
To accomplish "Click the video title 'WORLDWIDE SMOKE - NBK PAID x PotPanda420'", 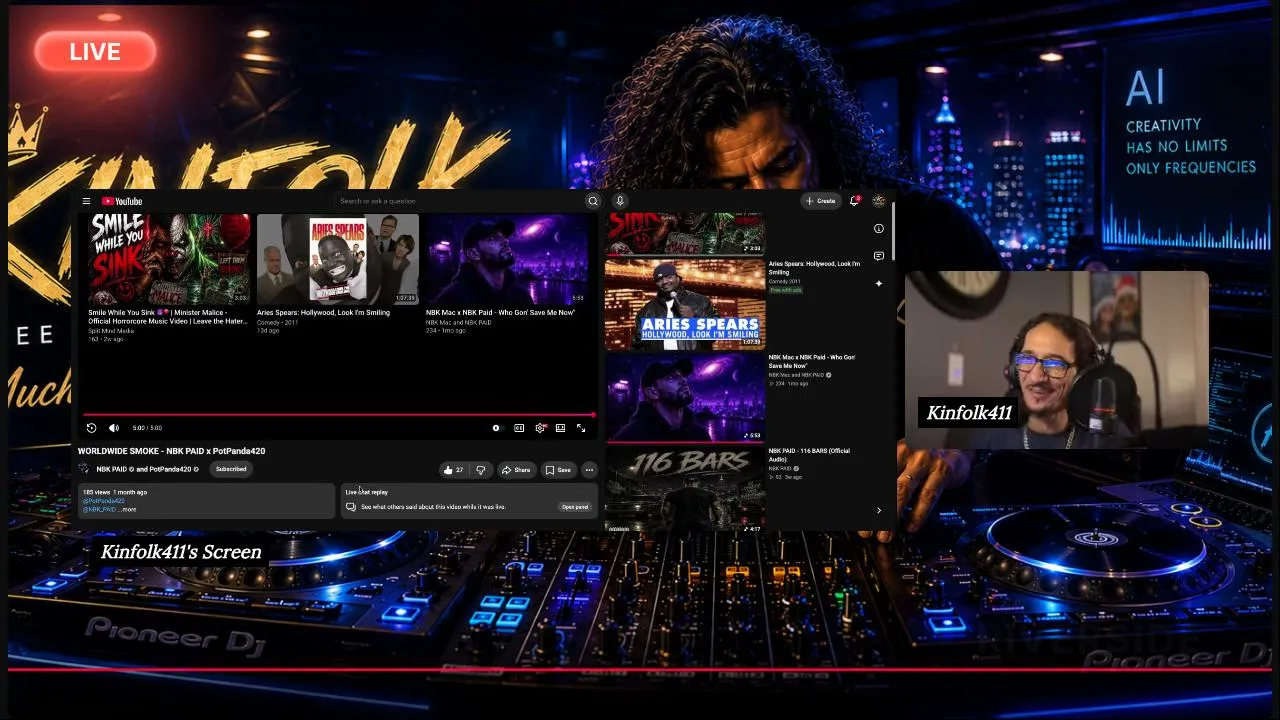I will point(171,451).
